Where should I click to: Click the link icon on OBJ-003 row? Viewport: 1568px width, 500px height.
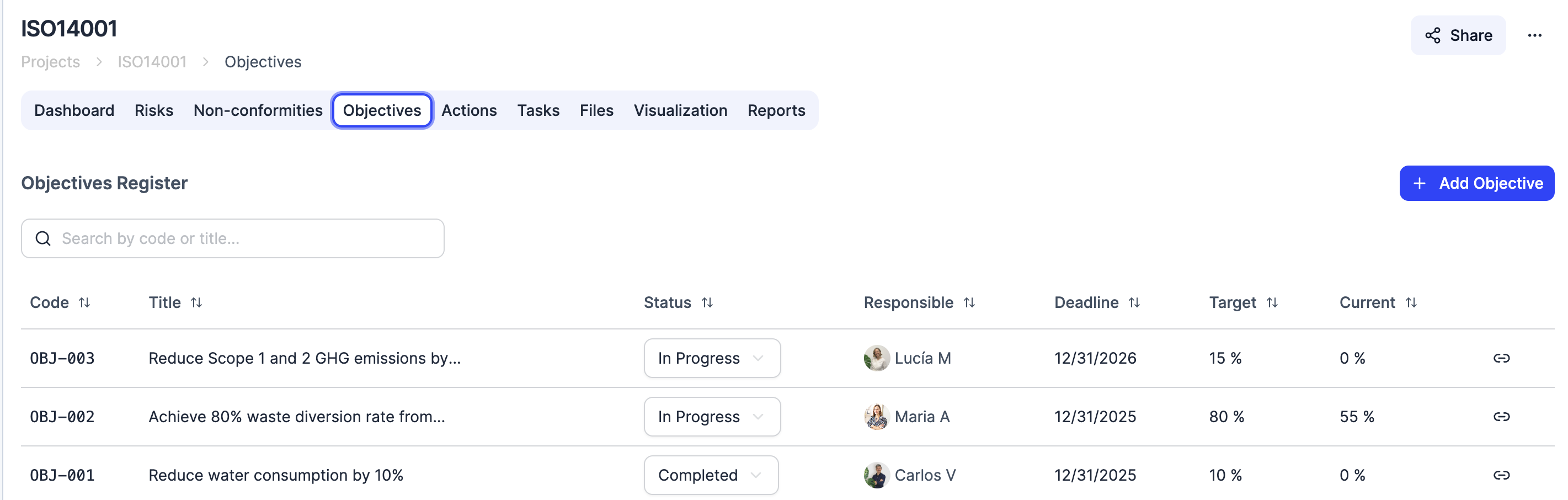pos(1502,358)
